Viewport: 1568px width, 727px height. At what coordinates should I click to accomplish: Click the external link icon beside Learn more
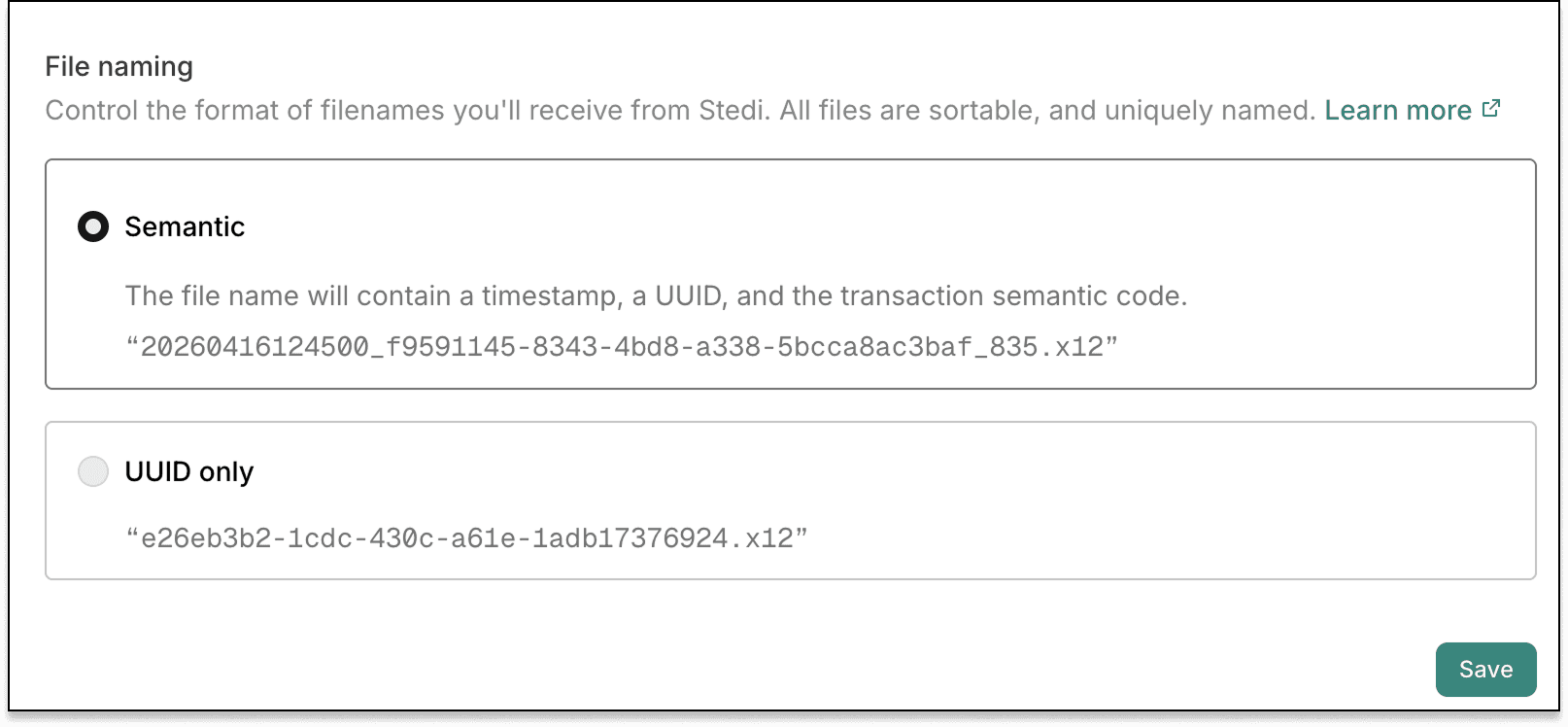[x=1491, y=109]
